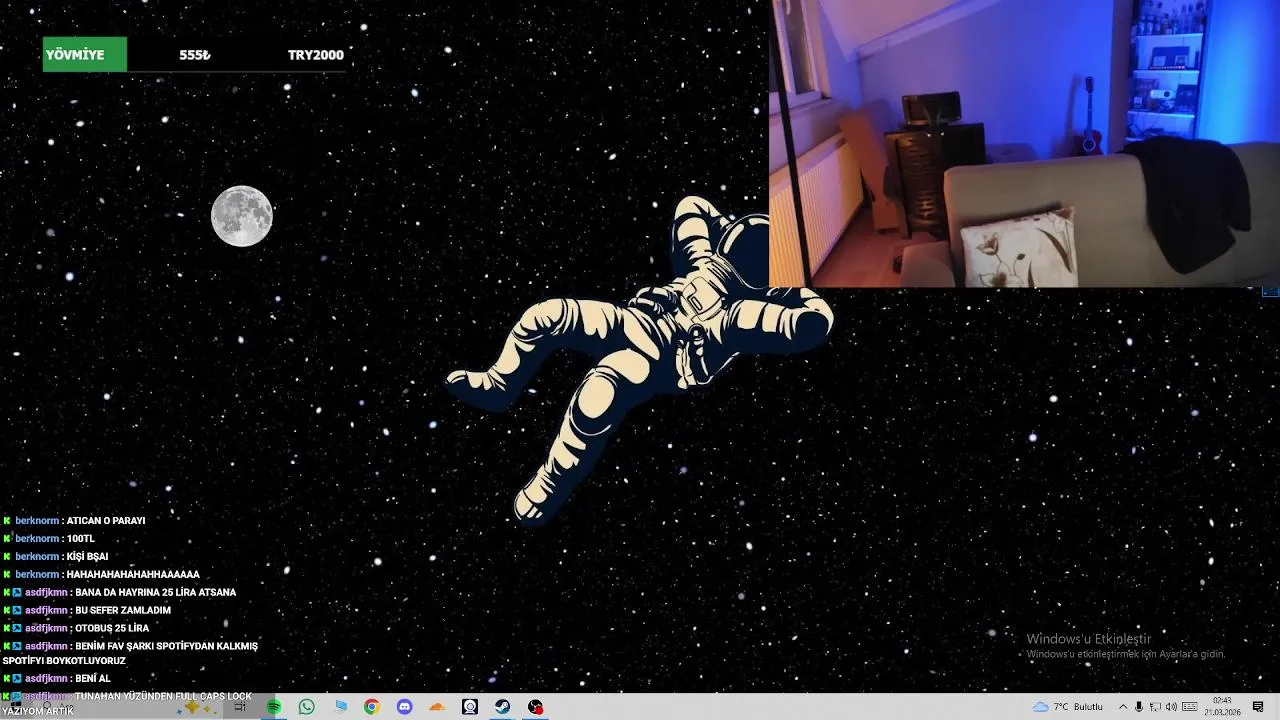Open OBS Studio recording icon in taskbar
Image resolution: width=1280 pixels, height=720 pixels.
536,707
